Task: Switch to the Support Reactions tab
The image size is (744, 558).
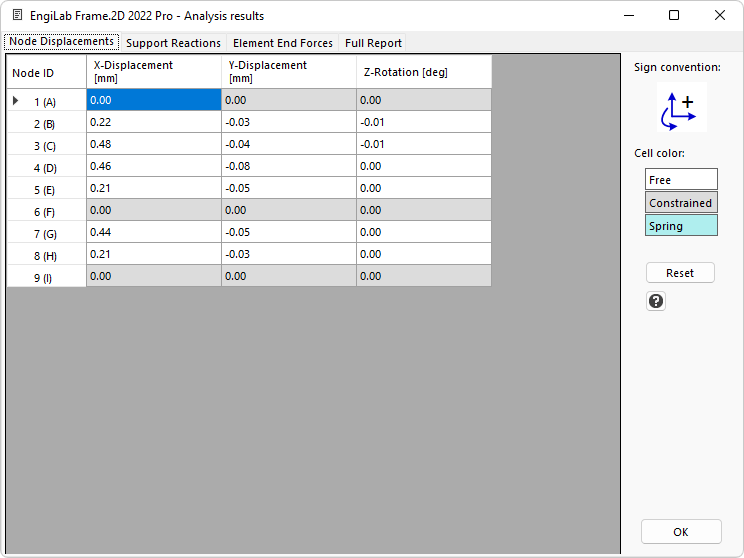Action: click(173, 43)
